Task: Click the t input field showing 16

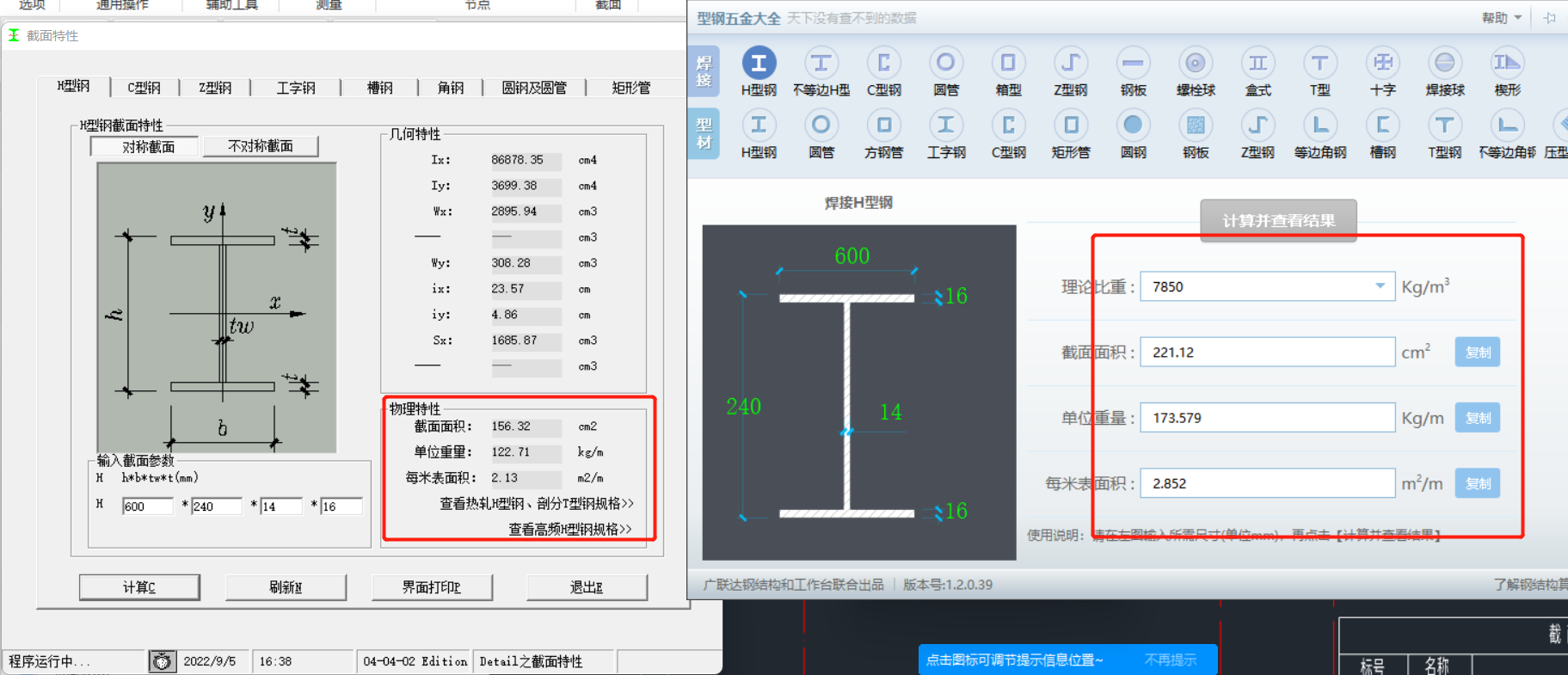Action: pos(341,506)
